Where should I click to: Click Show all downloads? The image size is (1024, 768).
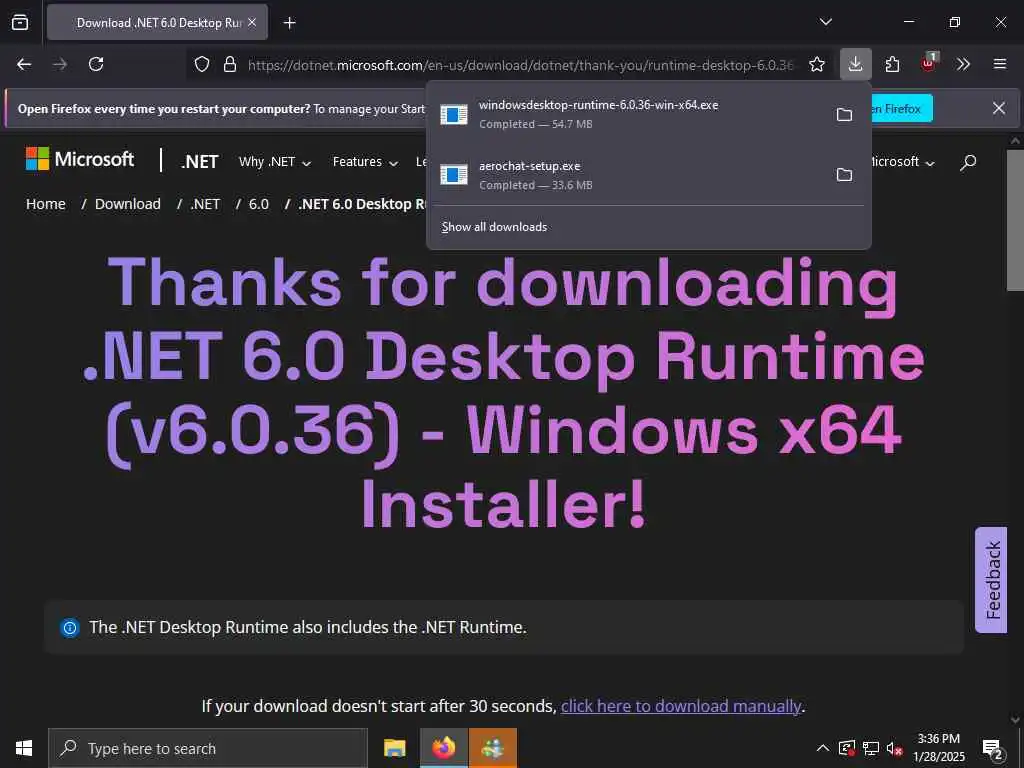coord(494,227)
